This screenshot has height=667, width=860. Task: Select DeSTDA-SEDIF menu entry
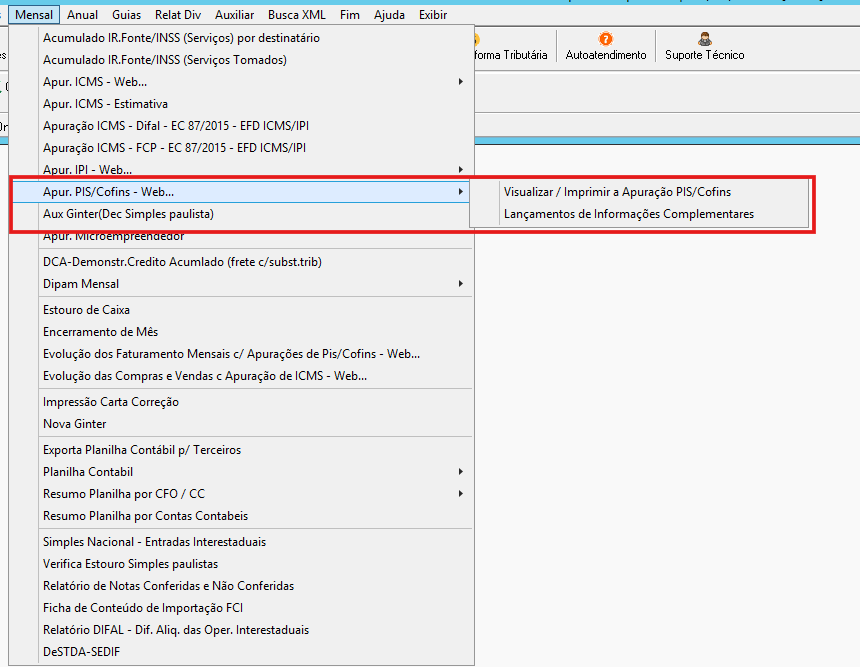tap(241, 652)
